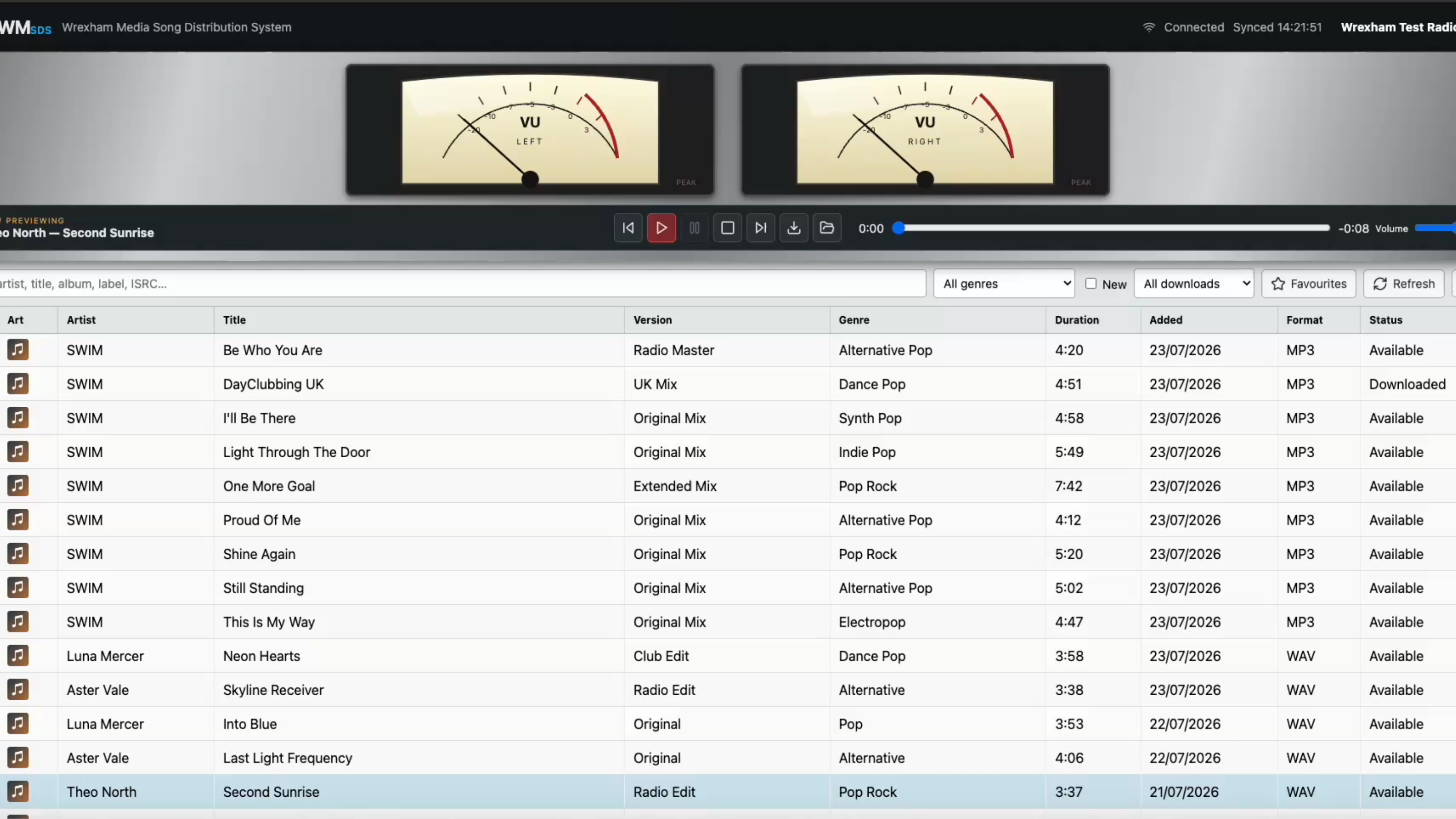
Task: Open the downloads folder icon
Action: point(827,228)
